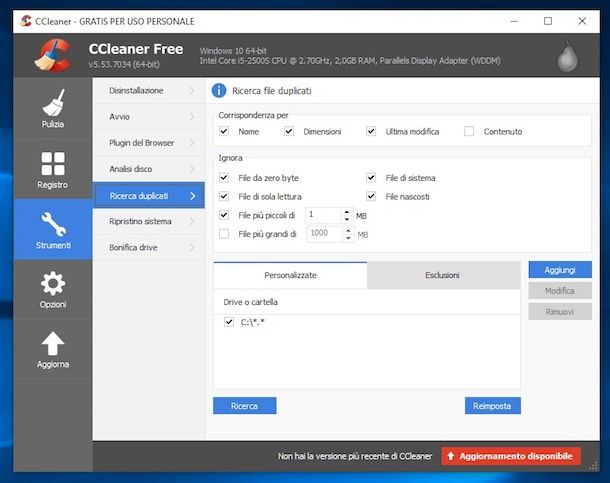
Task: Select Ricerca duplicati tool
Action: pyautogui.click(x=149, y=195)
